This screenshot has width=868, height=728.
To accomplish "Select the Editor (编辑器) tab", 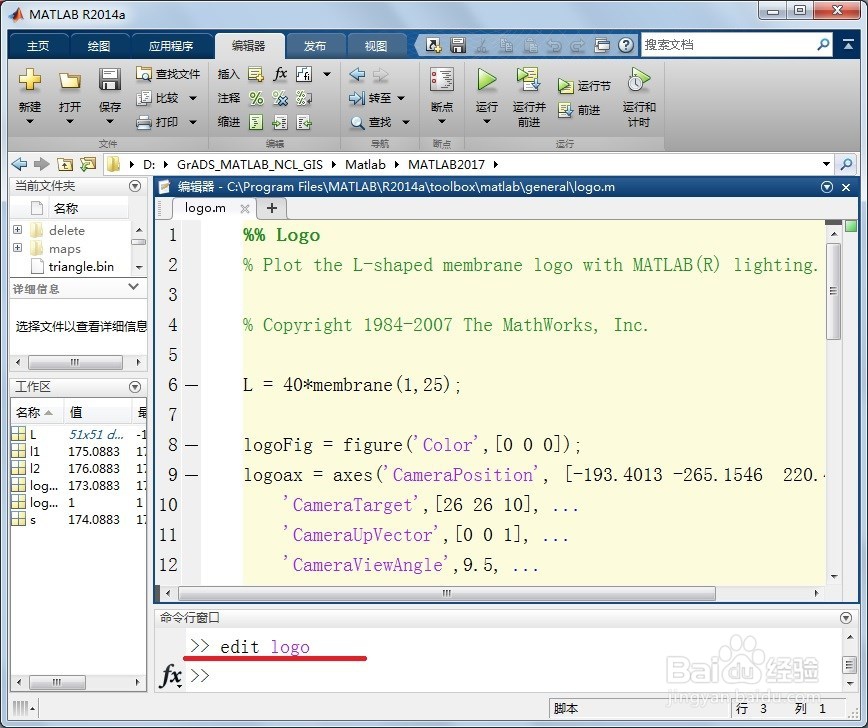I will click(x=249, y=46).
